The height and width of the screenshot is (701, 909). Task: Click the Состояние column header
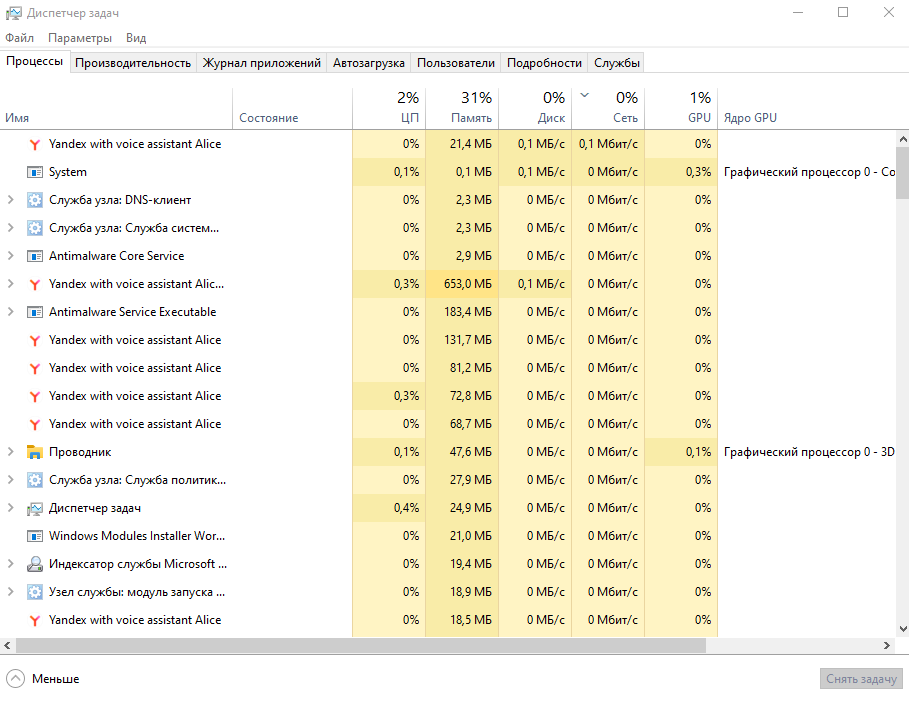[x=292, y=108]
